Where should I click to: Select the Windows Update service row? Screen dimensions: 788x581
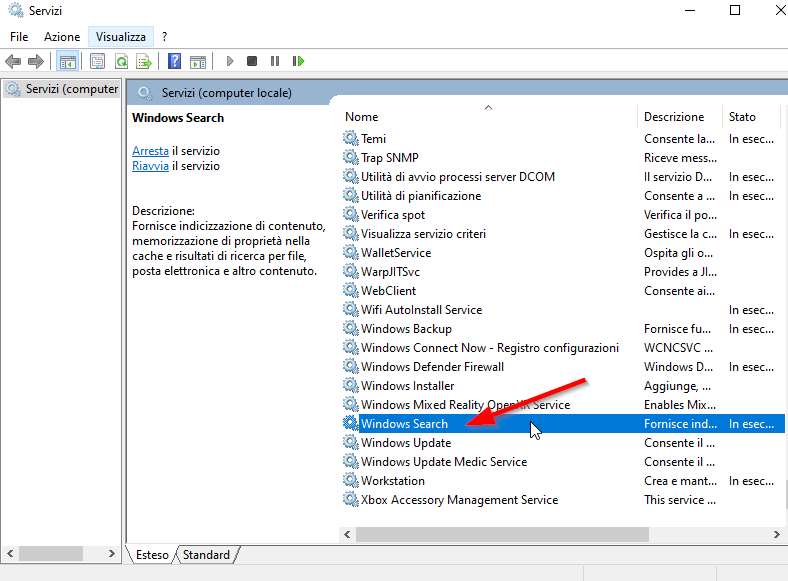(405, 443)
